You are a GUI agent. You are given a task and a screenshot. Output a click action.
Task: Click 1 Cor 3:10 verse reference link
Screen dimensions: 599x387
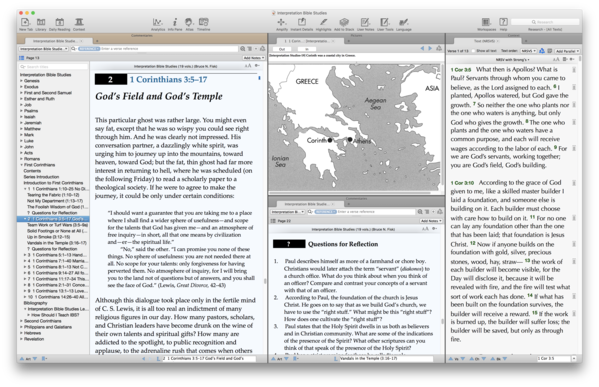(462, 183)
